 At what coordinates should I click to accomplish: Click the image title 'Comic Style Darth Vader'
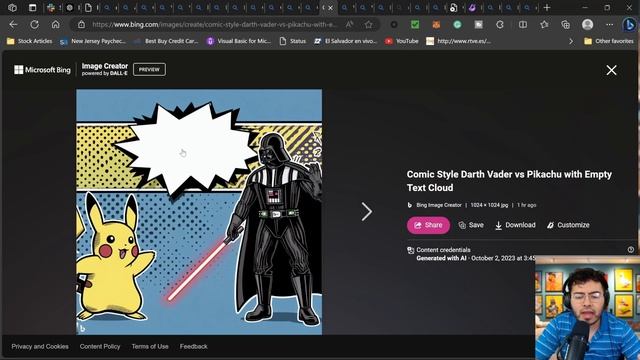(509, 181)
